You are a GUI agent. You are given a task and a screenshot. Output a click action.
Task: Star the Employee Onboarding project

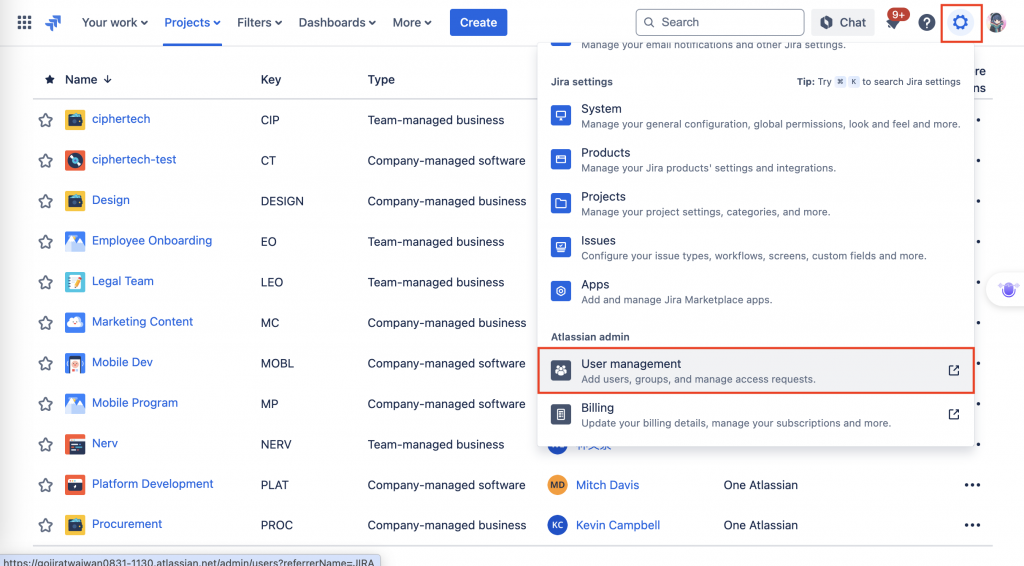[x=45, y=242]
